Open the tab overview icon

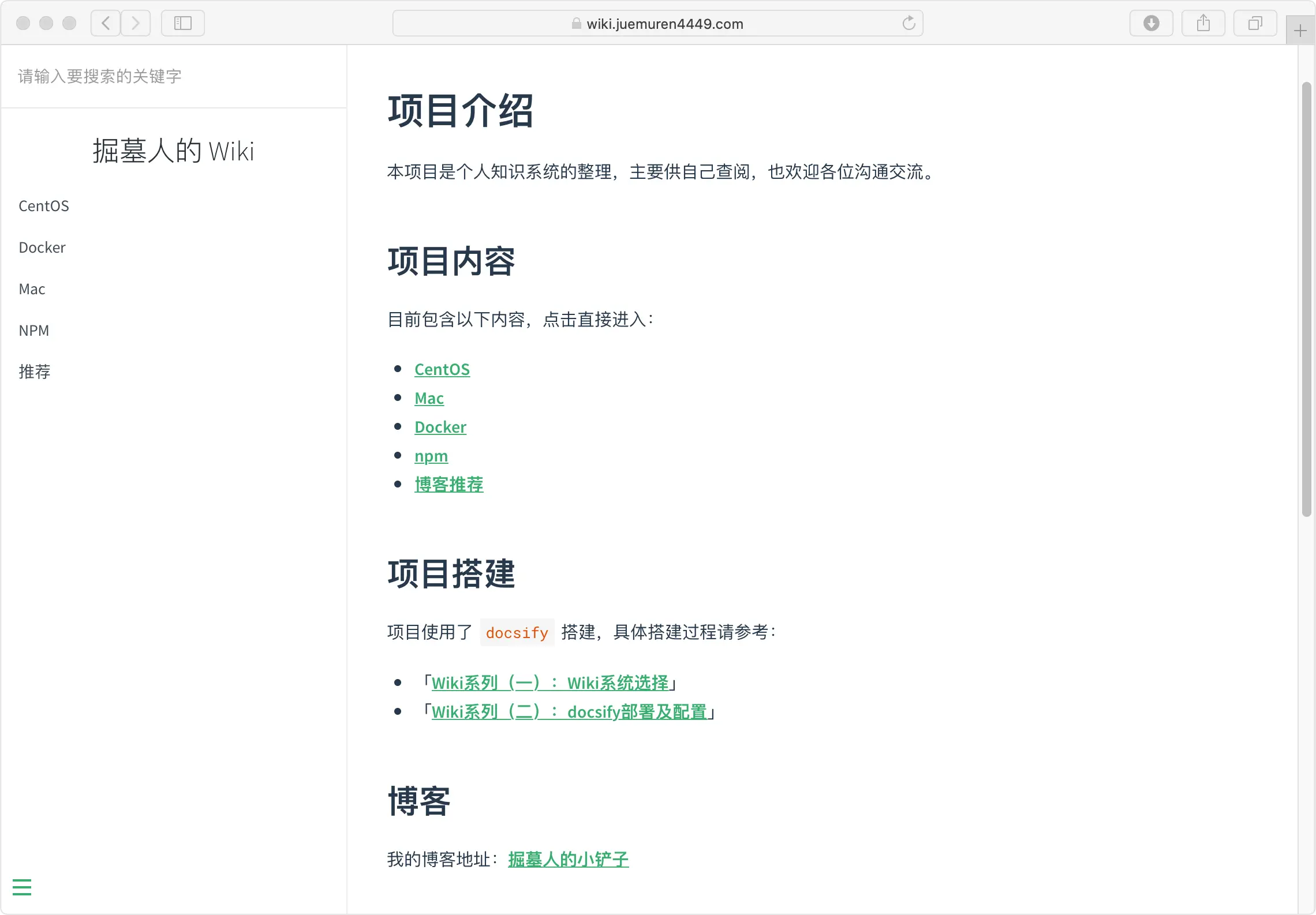(x=1254, y=23)
